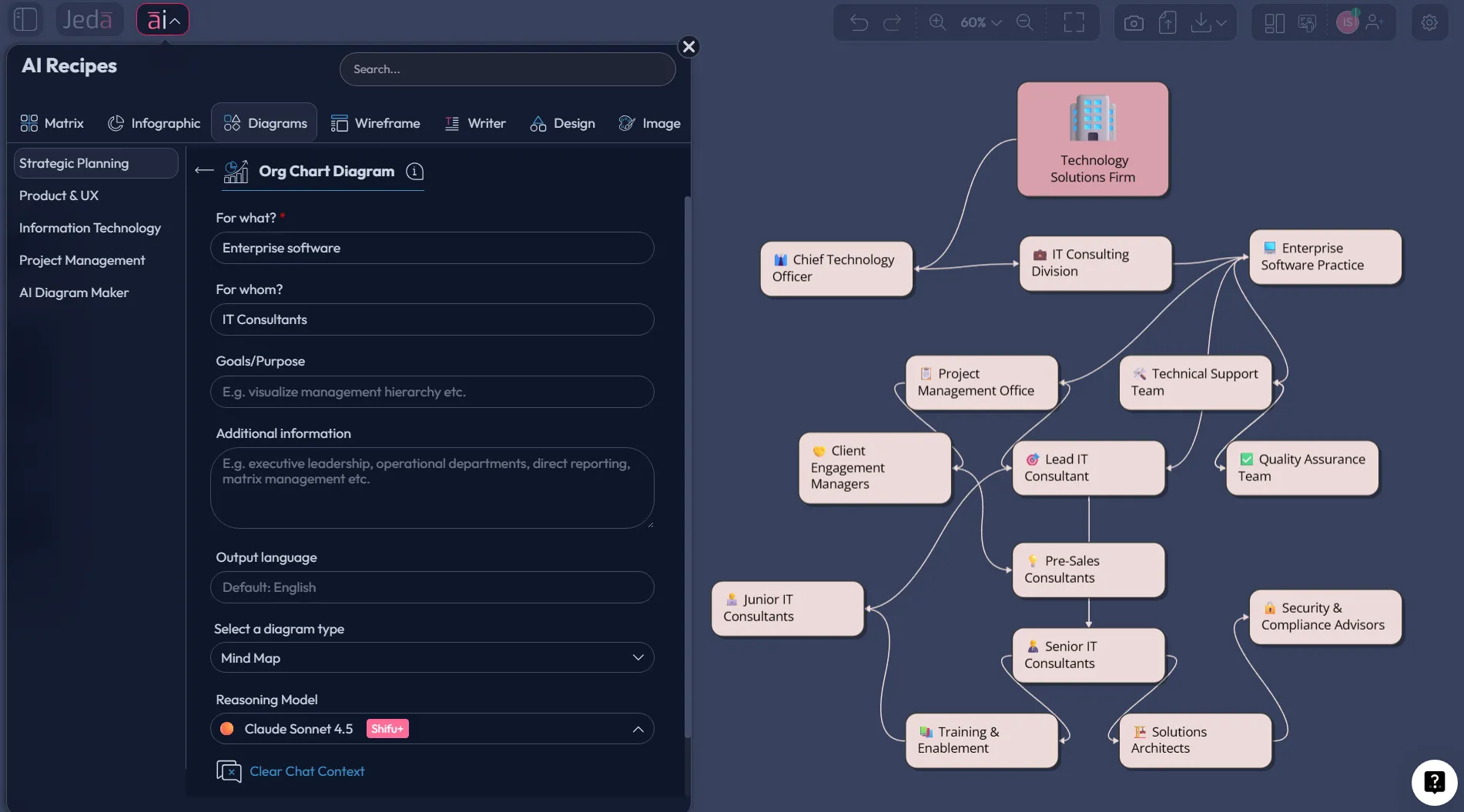
Task: Collapse the Reasoning Model selector chevron
Action: [638, 728]
